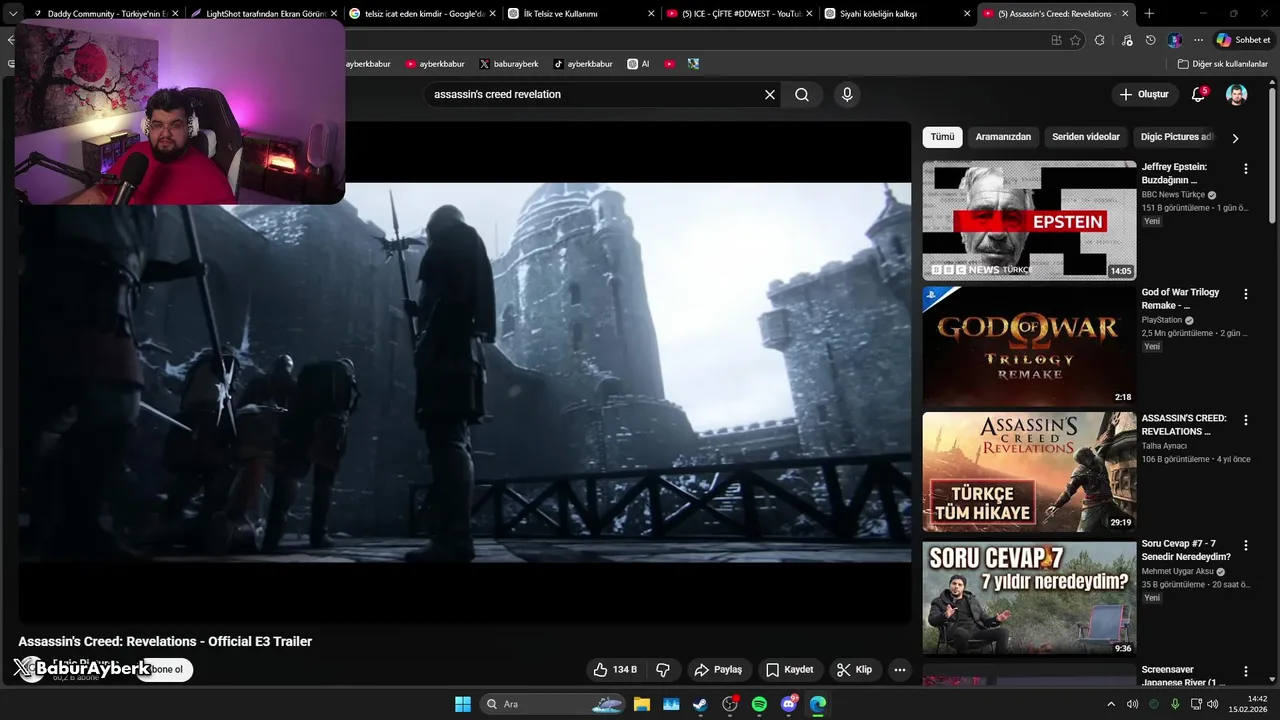The image size is (1280, 720).
Task: Open the Türkçe Tüm Hikaye Revelations thumbnail
Action: coord(1029,472)
